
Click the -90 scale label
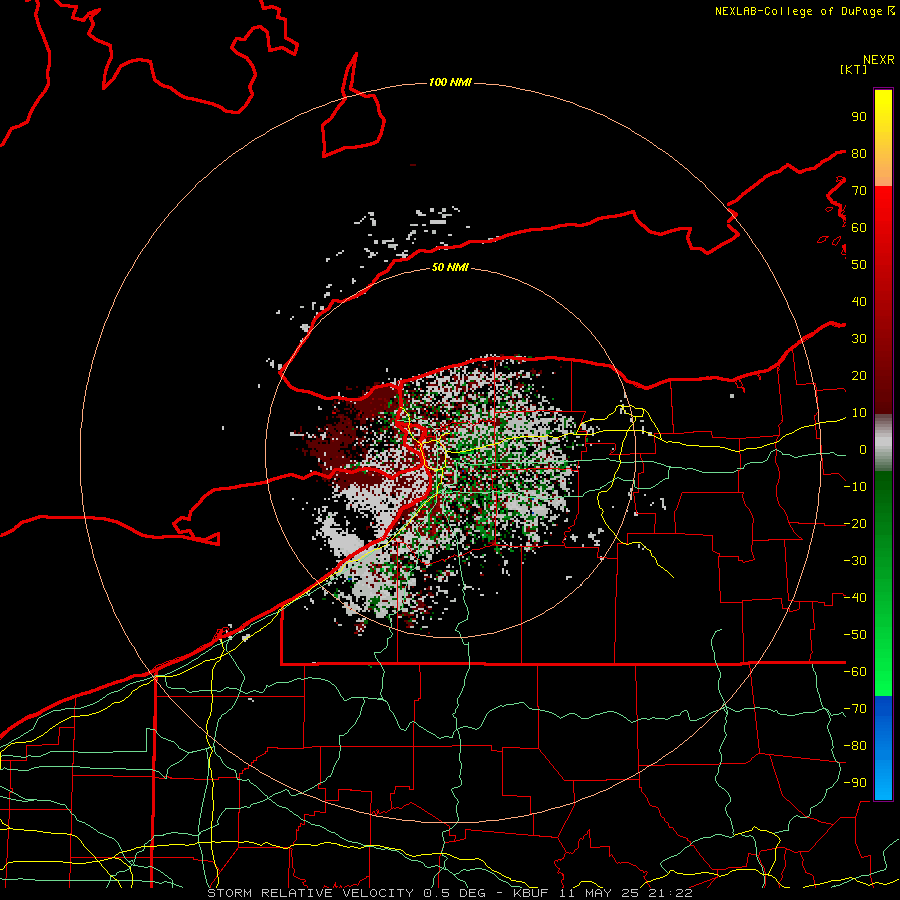[855, 783]
